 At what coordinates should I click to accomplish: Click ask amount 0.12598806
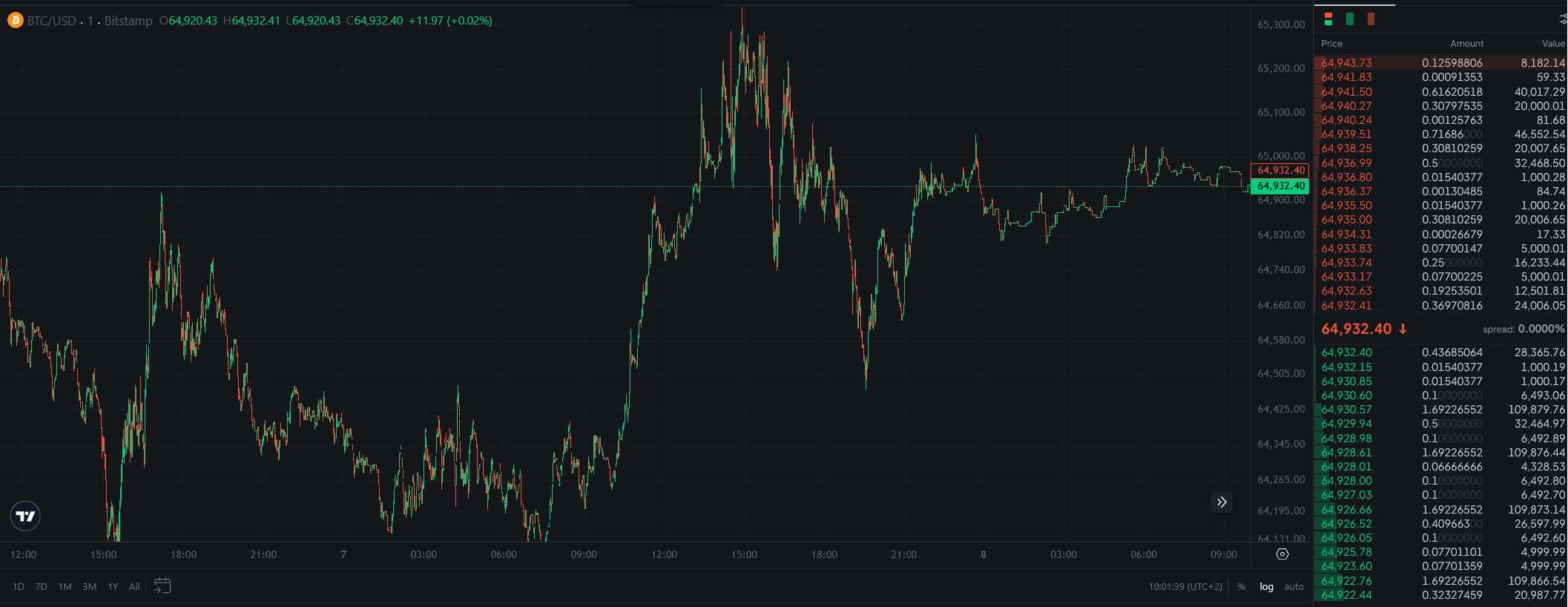click(x=1452, y=63)
